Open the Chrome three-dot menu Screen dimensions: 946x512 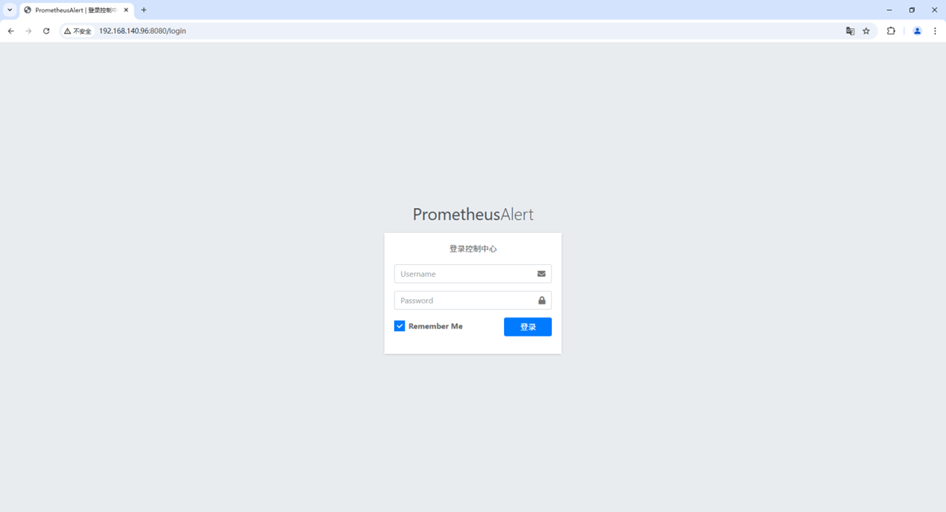pyautogui.click(x=935, y=31)
